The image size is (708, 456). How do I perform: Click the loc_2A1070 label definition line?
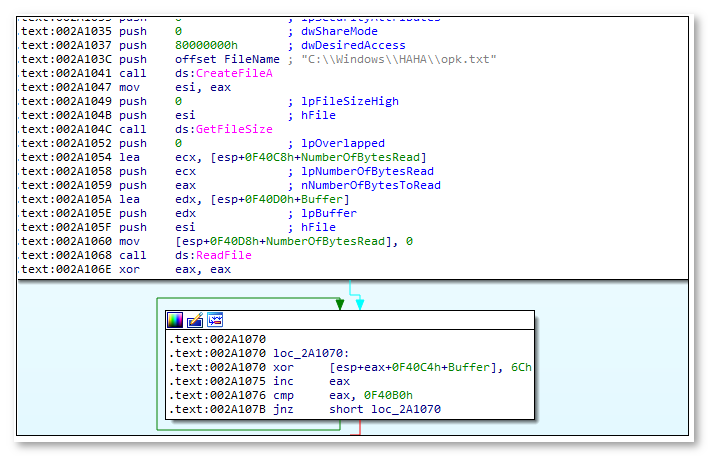pos(308,353)
